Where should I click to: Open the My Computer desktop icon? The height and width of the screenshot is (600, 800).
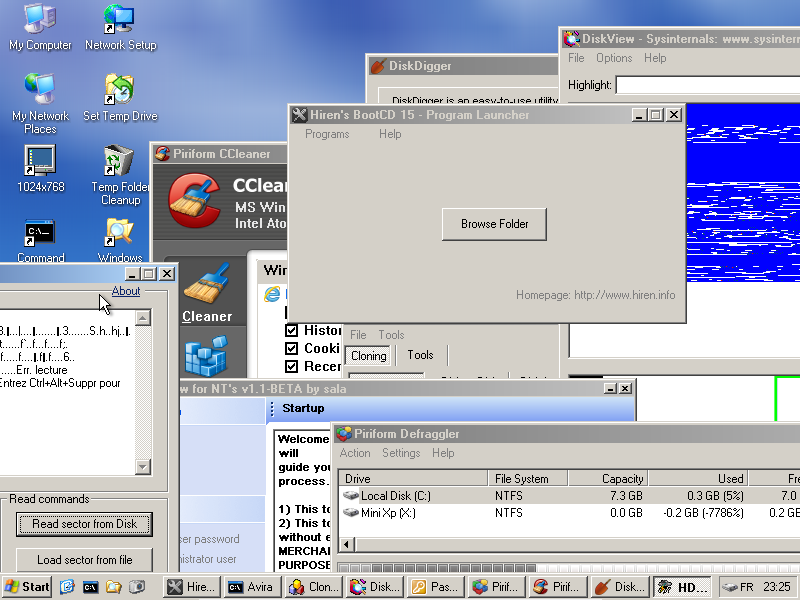[x=40, y=27]
